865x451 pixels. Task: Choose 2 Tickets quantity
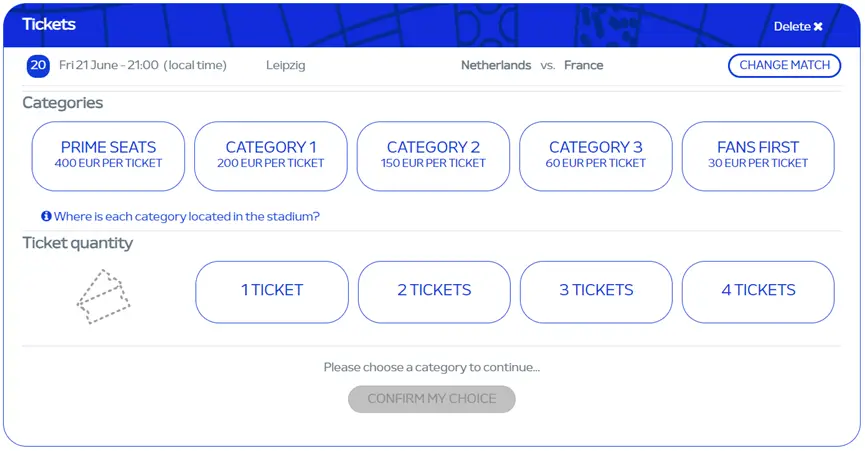point(434,292)
